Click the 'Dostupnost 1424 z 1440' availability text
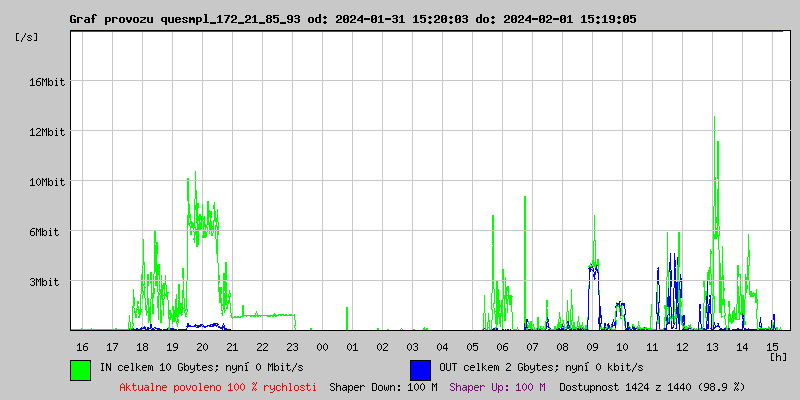The image size is (800, 400). [652, 387]
